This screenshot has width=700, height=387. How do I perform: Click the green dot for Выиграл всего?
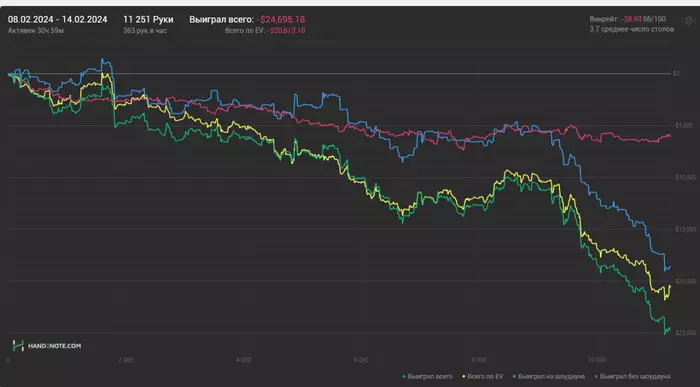pos(404,377)
